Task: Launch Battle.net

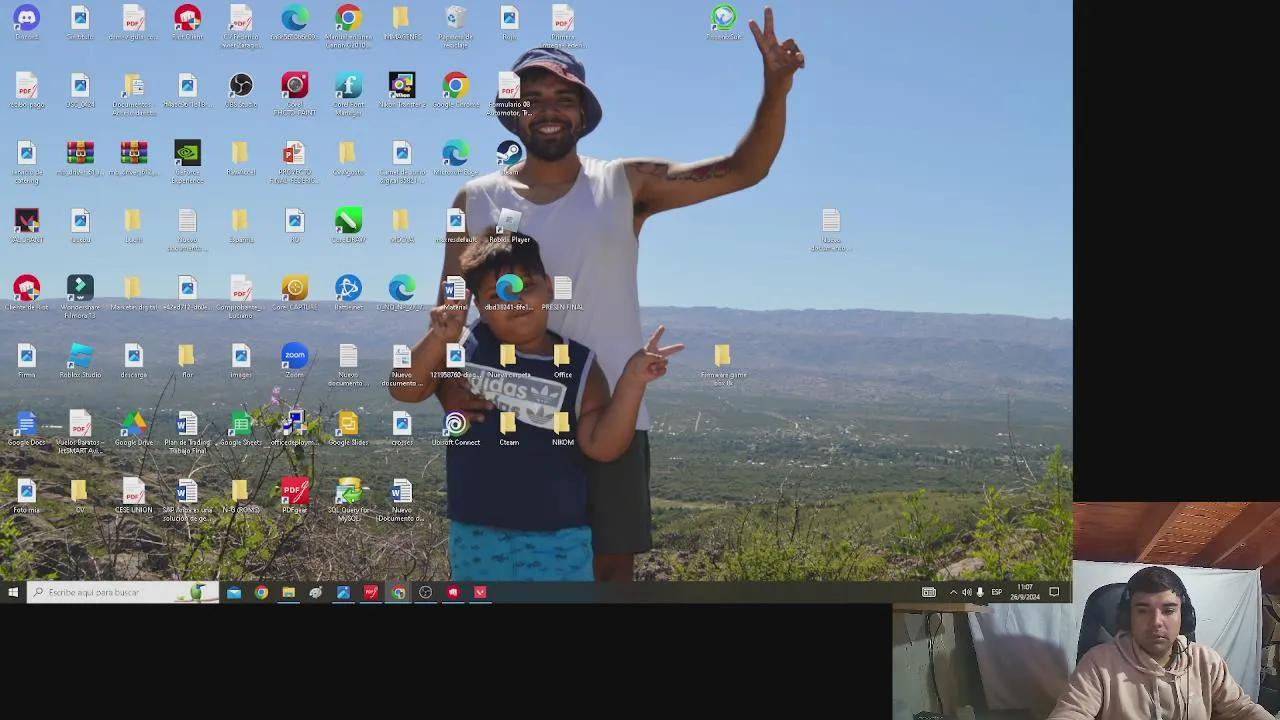Action: tap(348, 290)
